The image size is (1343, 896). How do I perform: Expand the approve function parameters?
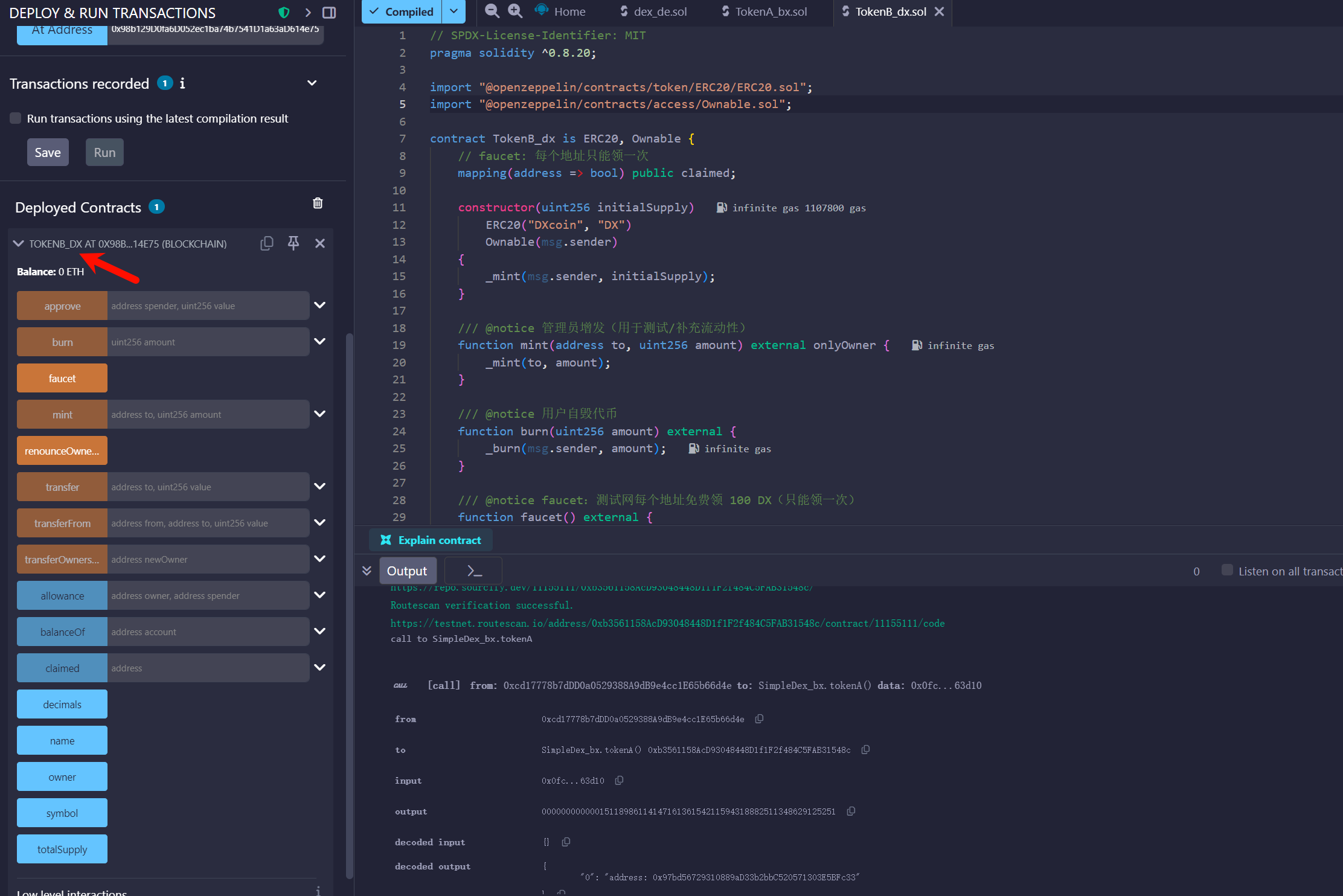point(320,306)
